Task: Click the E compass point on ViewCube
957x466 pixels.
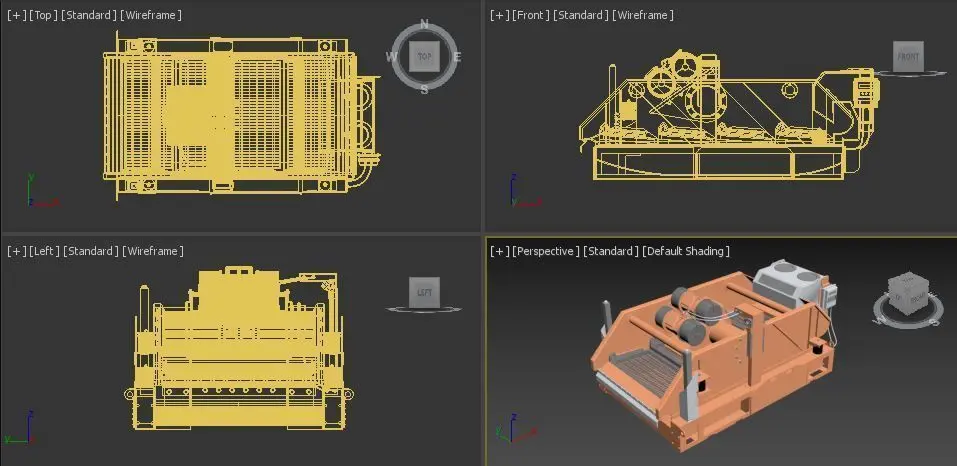Action: click(x=457, y=57)
